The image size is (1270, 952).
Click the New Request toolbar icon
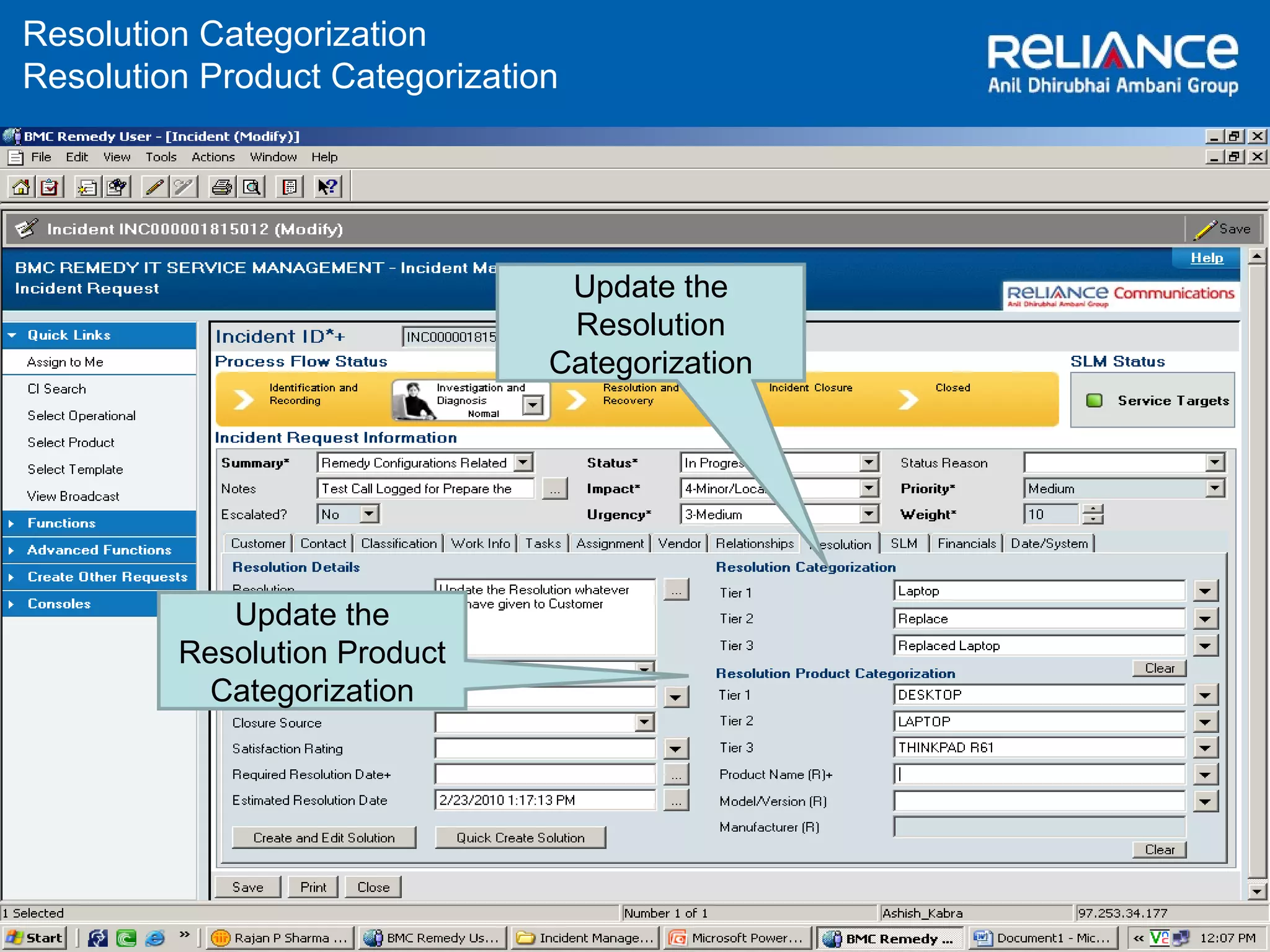pos(87,187)
